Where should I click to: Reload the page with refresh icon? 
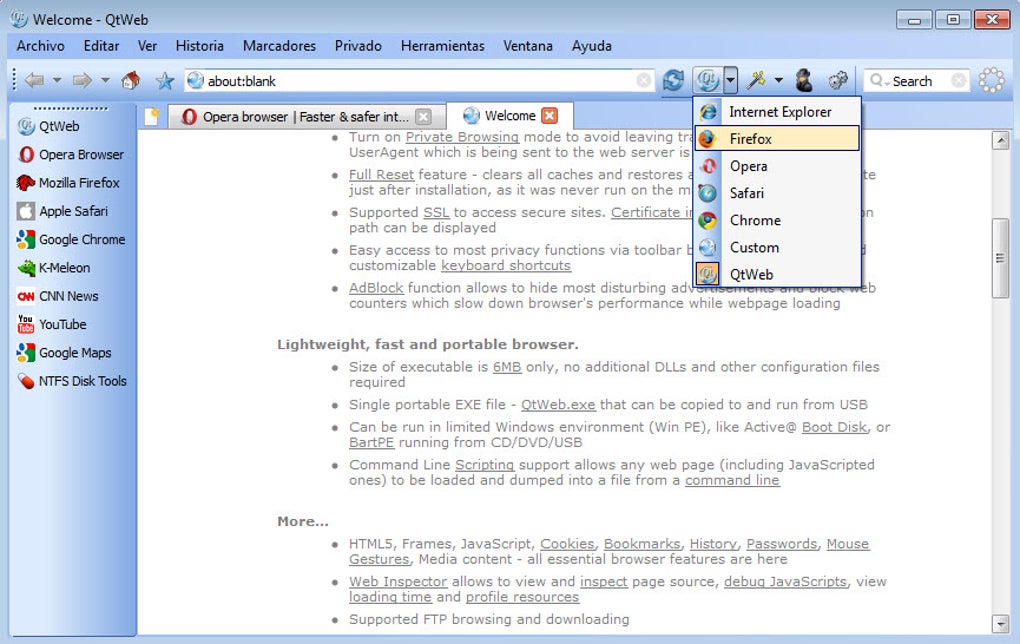coord(673,81)
